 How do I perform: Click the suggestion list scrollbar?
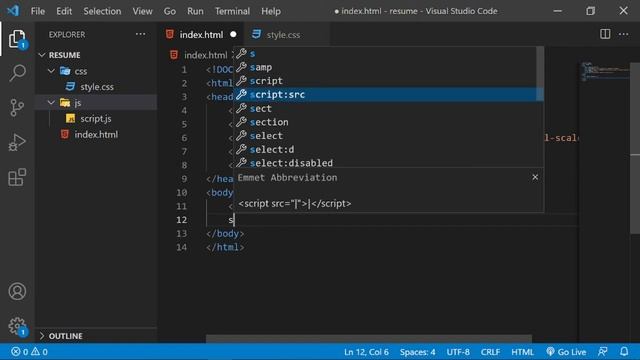coord(540,73)
